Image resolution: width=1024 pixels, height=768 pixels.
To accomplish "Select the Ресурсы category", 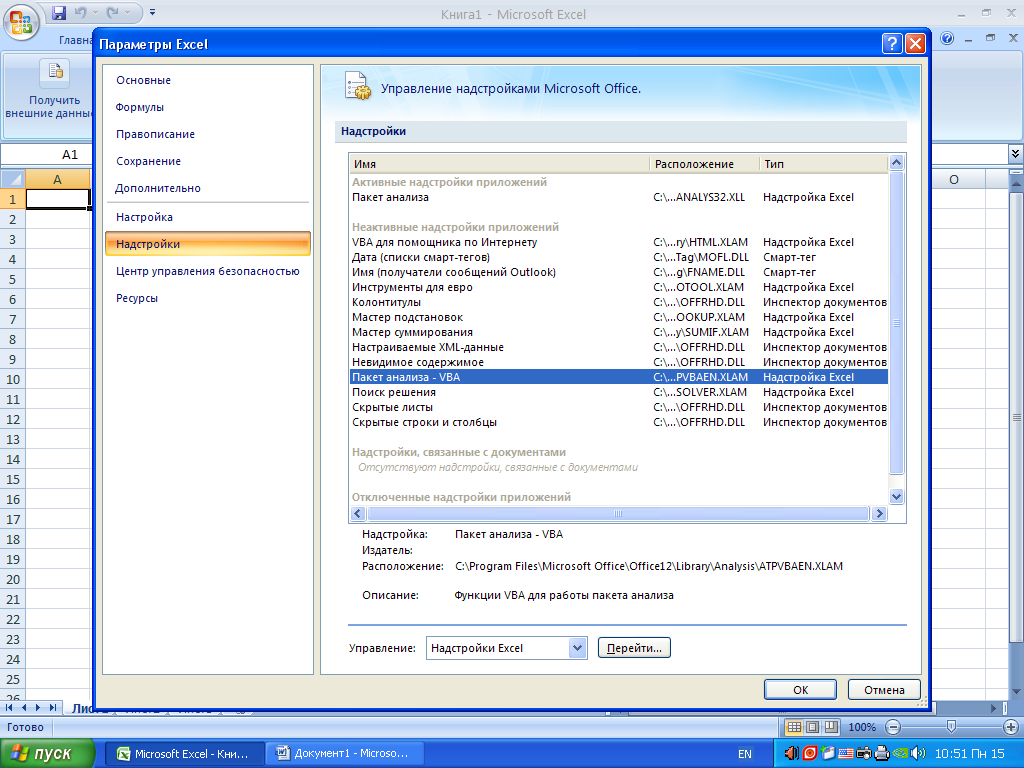I will coord(208,298).
